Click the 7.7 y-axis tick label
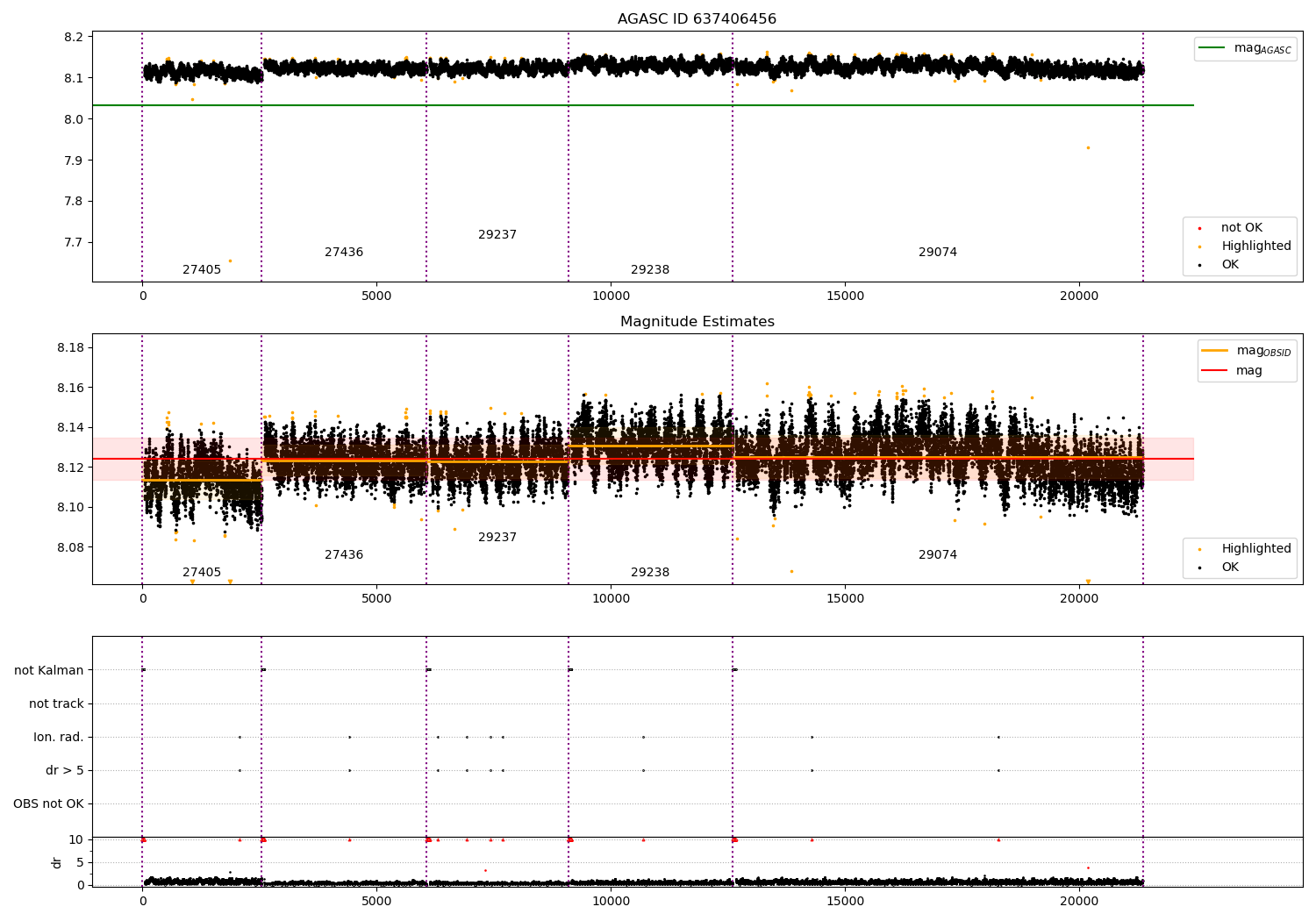This screenshot has height=921, width=1316. (x=74, y=243)
